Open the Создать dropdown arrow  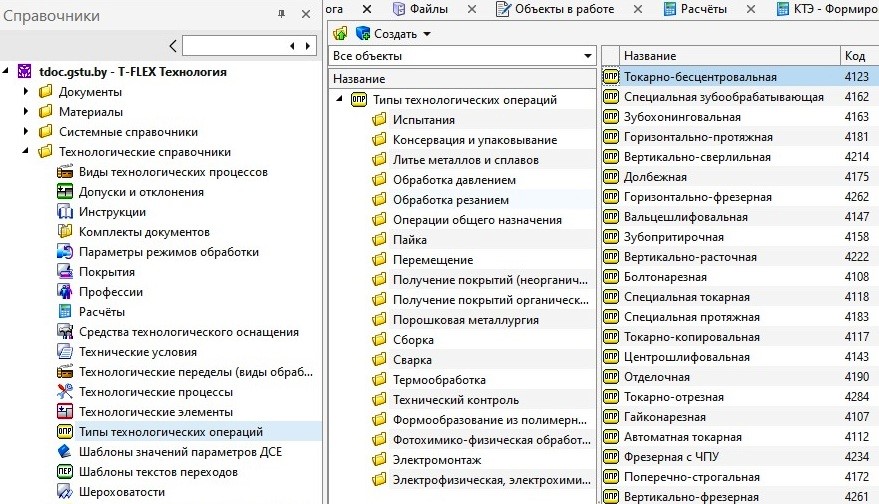click(x=427, y=34)
